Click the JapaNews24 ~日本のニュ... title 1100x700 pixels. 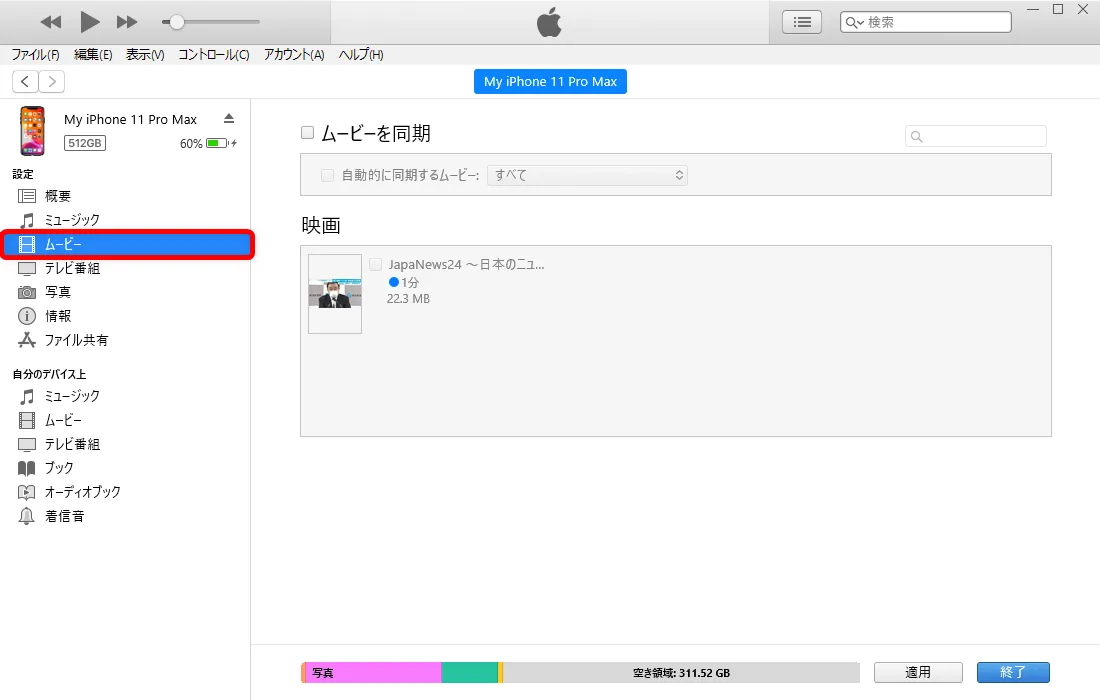(x=467, y=264)
